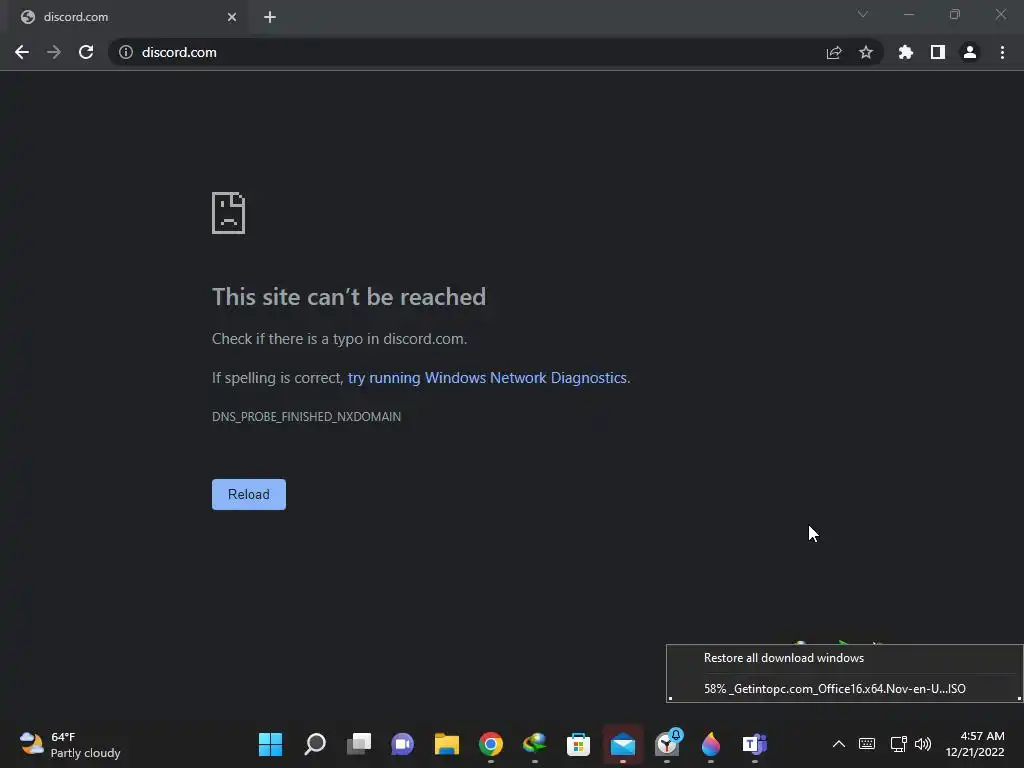Open the Mail app on taskbar
Image resolution: width=1024 pixels, height=768 pixels.
(x=622, y=744)
